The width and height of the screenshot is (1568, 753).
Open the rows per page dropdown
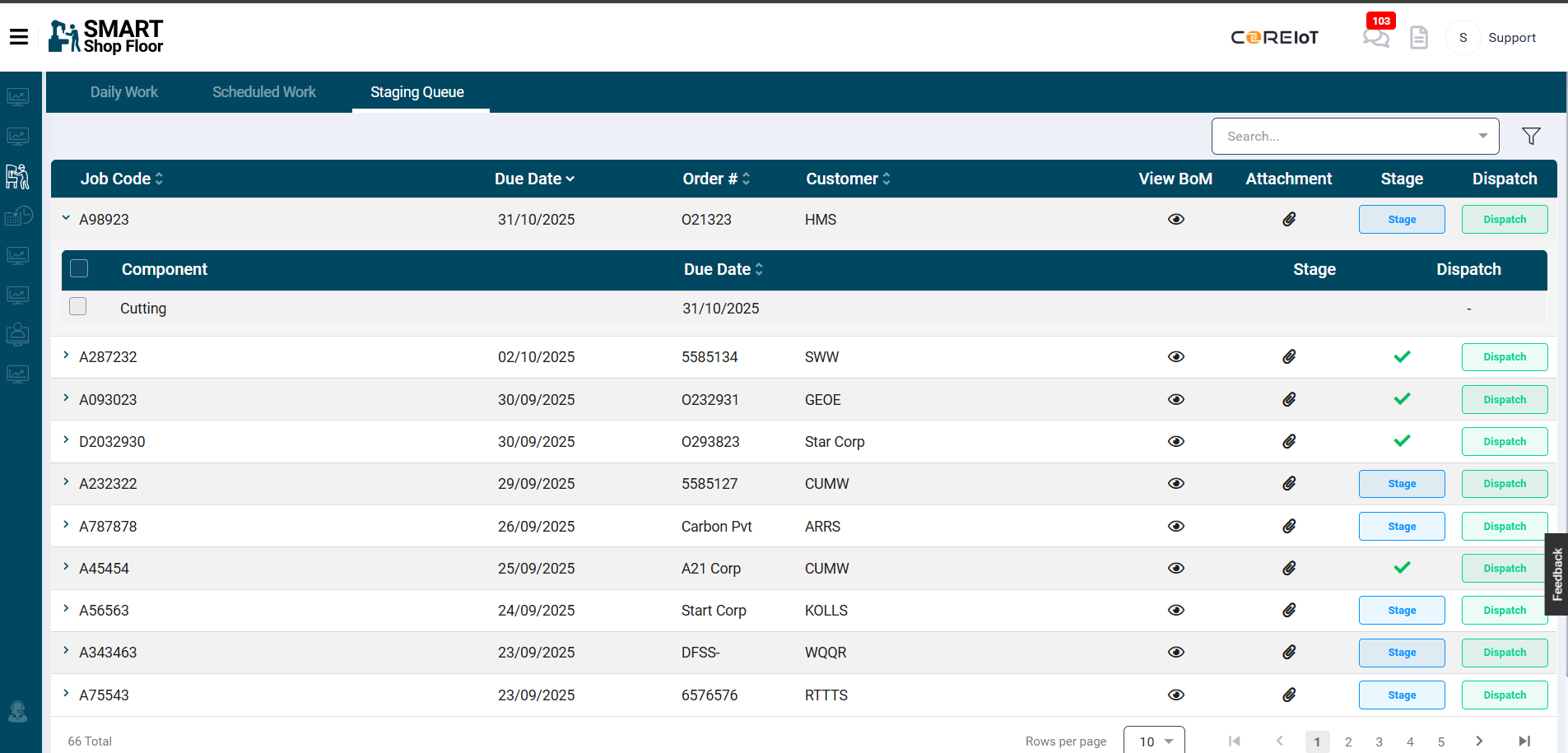[1153, 740]
